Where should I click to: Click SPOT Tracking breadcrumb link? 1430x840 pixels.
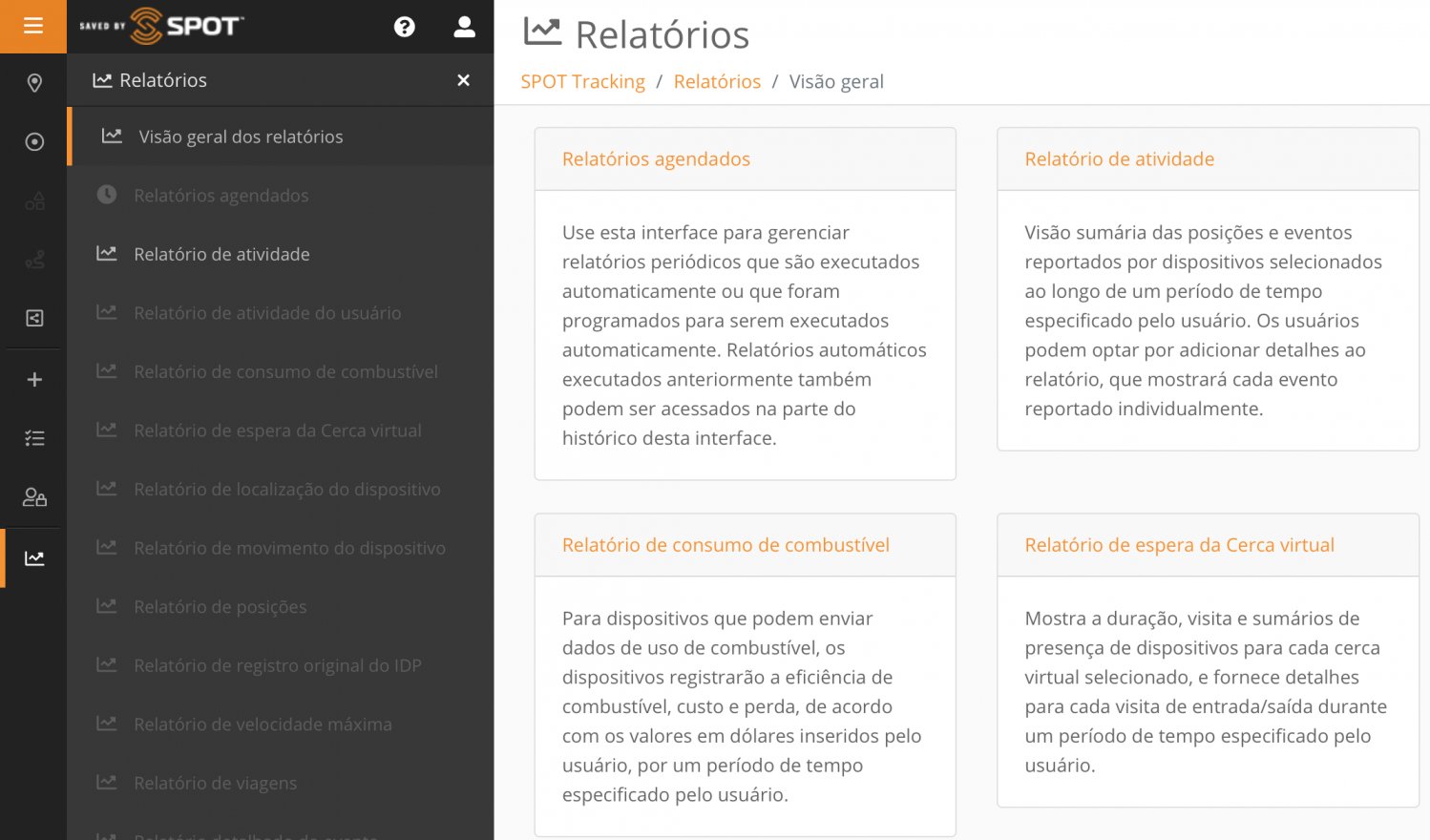pos(582,82)
